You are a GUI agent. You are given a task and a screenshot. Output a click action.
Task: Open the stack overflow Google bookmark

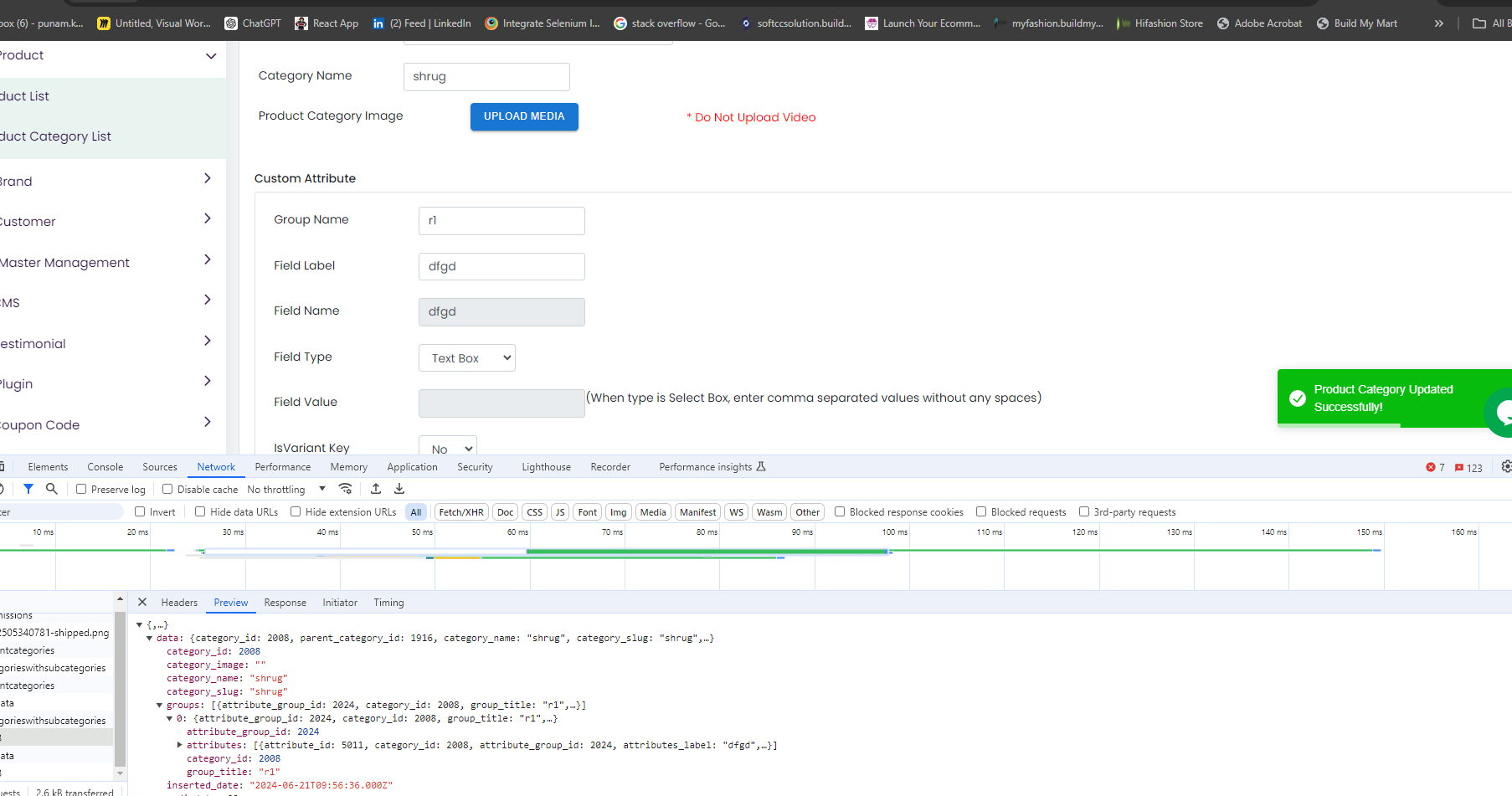click(x=670, y=23)
